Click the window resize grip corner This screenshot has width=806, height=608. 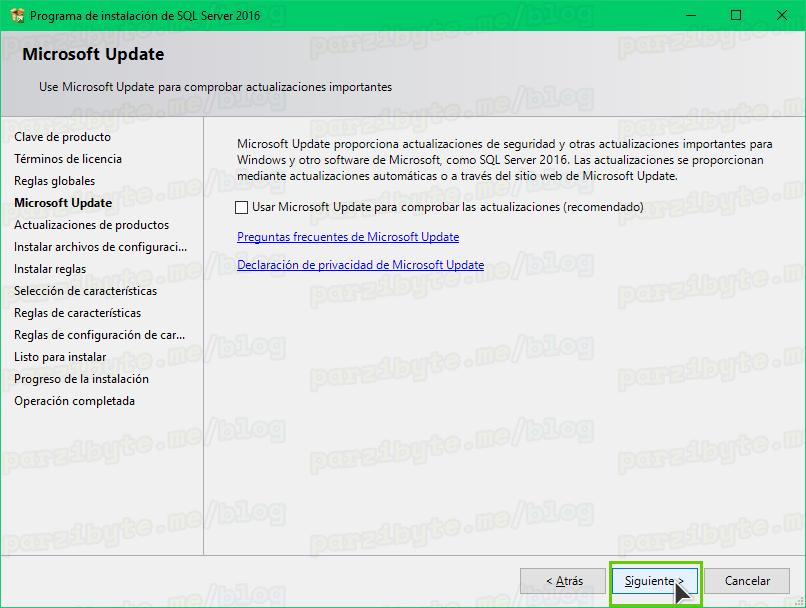[x=799, y=601]
